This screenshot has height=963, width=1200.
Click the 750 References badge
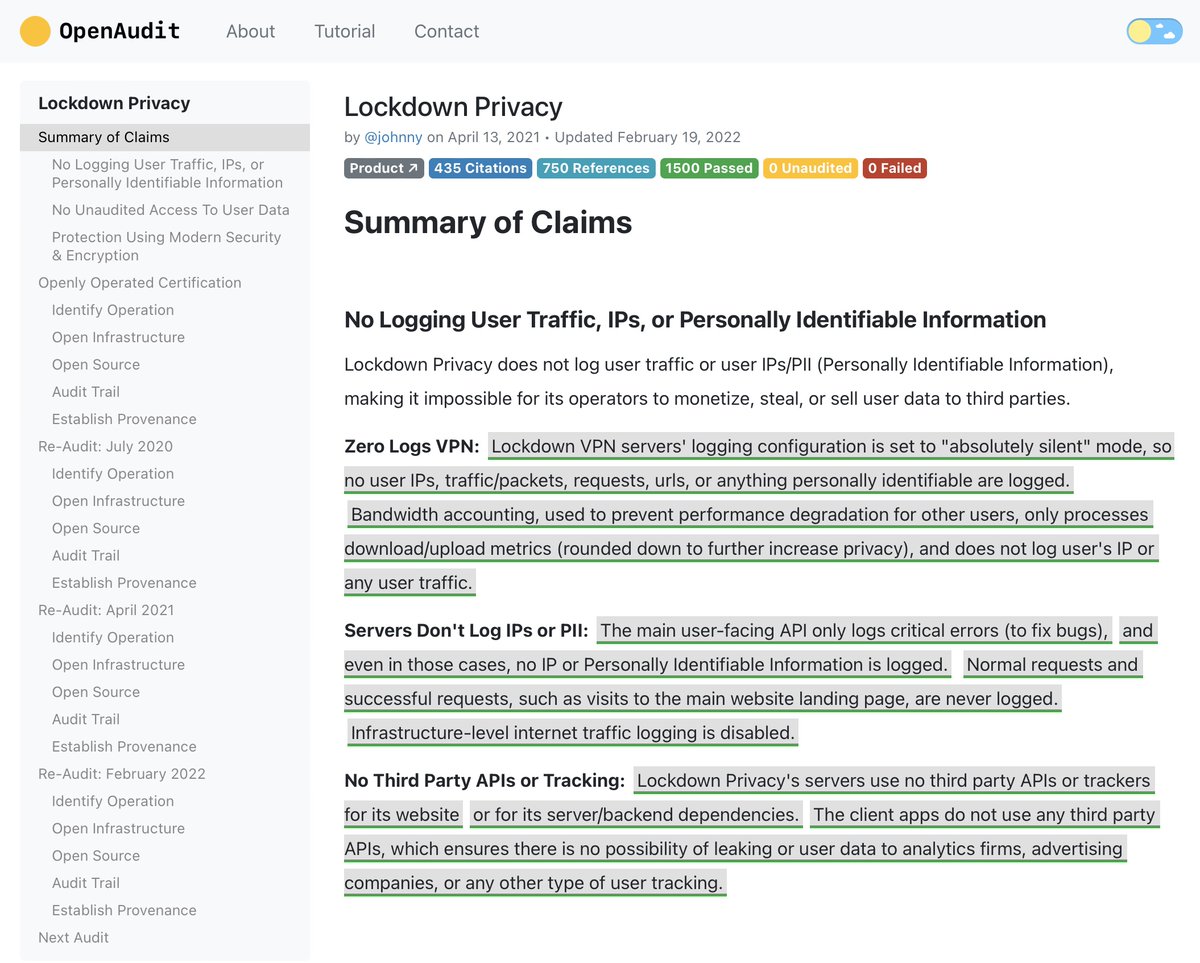[x=596, y=168]
